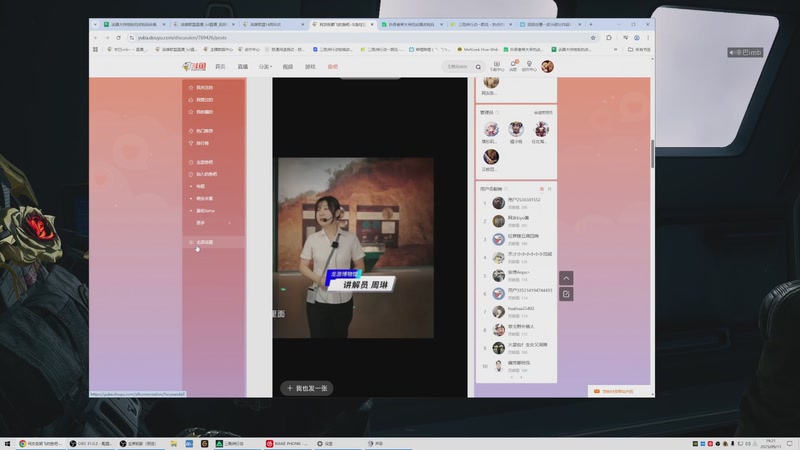Viewport: 800px width, 450px height.
Task: Open the creator center pin icon
Action: 529,66
